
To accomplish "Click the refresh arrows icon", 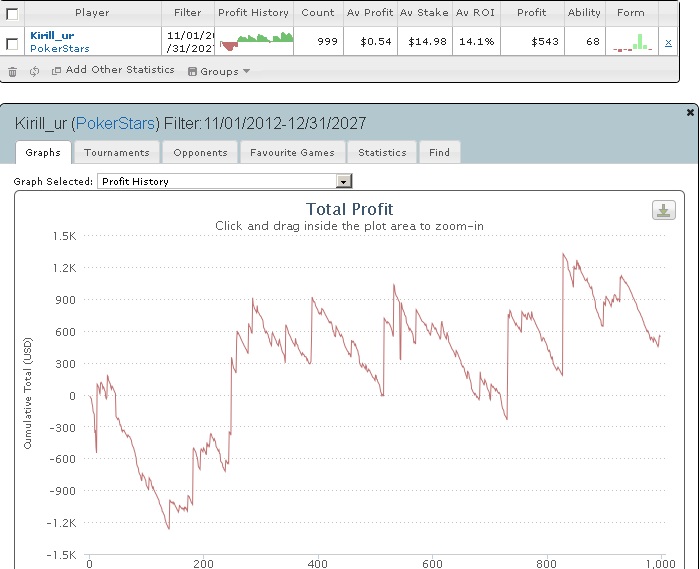I will pyautogui.click(x=34, y=71).
